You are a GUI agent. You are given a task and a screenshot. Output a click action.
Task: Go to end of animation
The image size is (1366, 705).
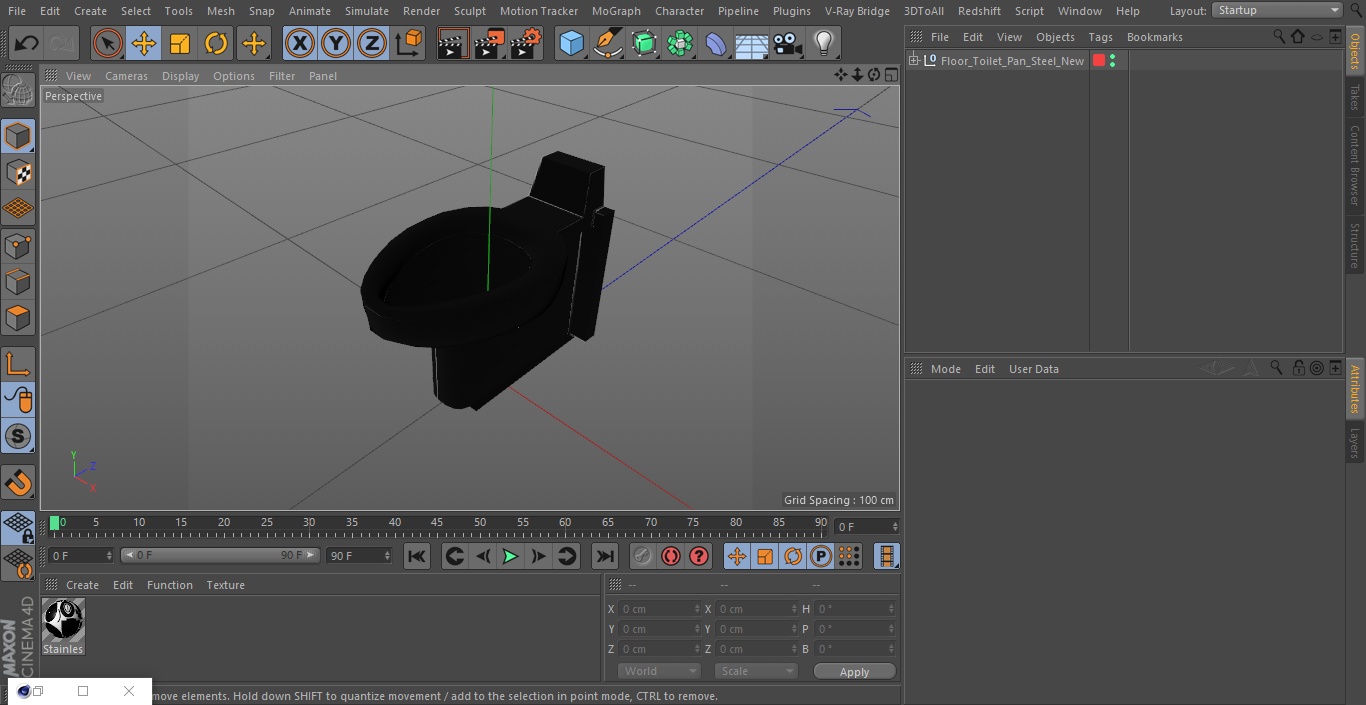coord(605,557)
